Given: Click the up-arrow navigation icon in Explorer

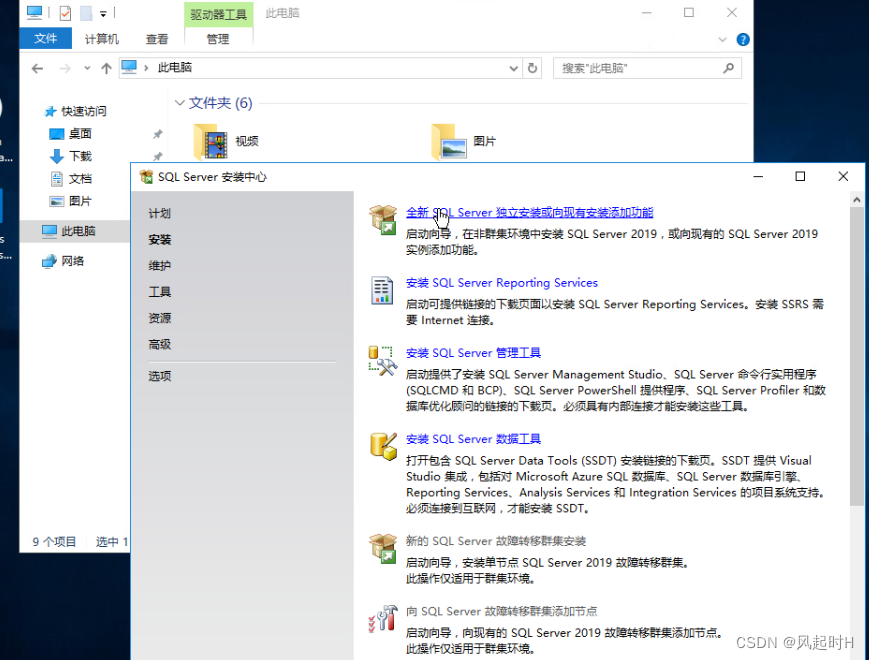Looking at the screenshot, I should (106, 69).
